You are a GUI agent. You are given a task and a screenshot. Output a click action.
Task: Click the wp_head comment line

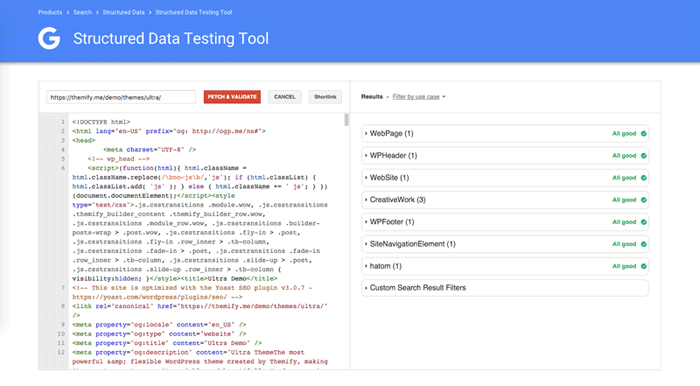pyautogui.click(x=118, y=159)
